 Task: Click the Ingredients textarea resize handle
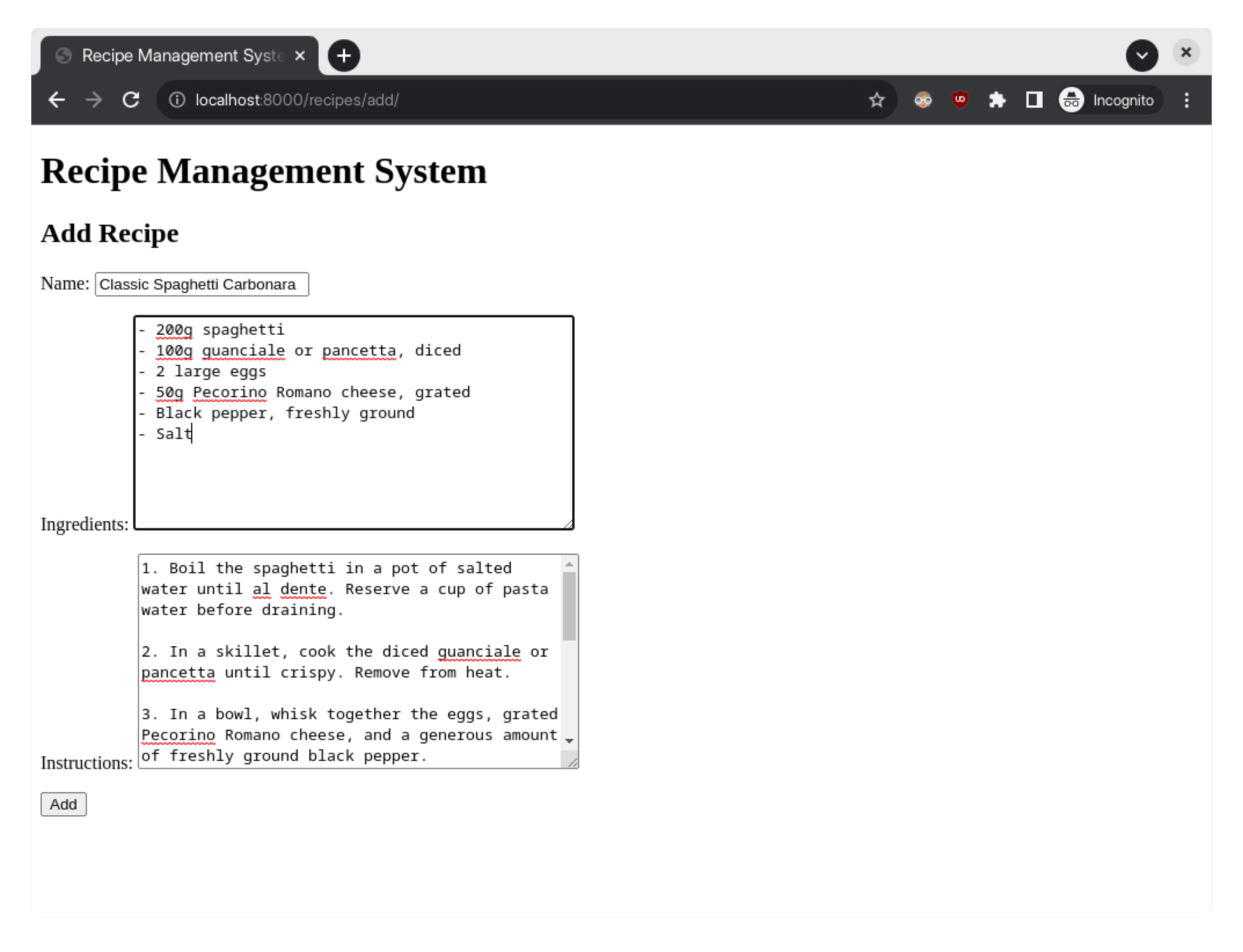tap(568, 524)
